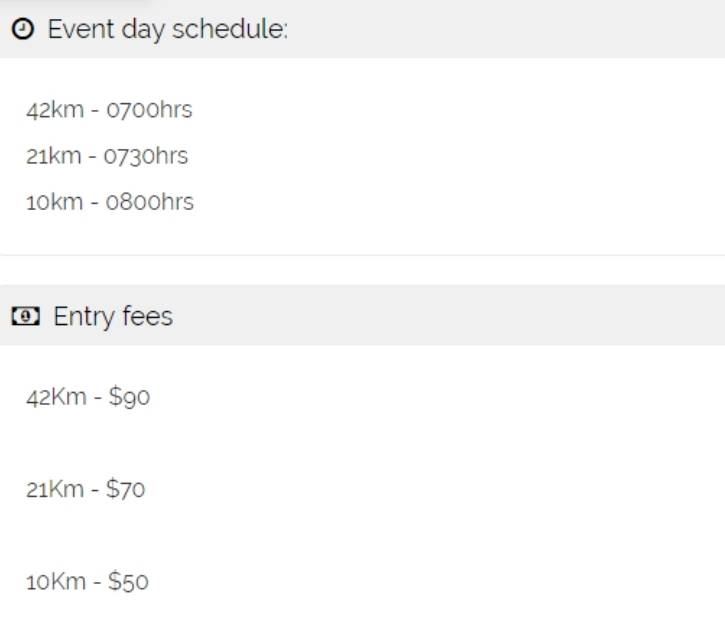Click the 0700hrs start time
Screen dimensions: 725x623
pyautogui.click(x=149, y=110)
